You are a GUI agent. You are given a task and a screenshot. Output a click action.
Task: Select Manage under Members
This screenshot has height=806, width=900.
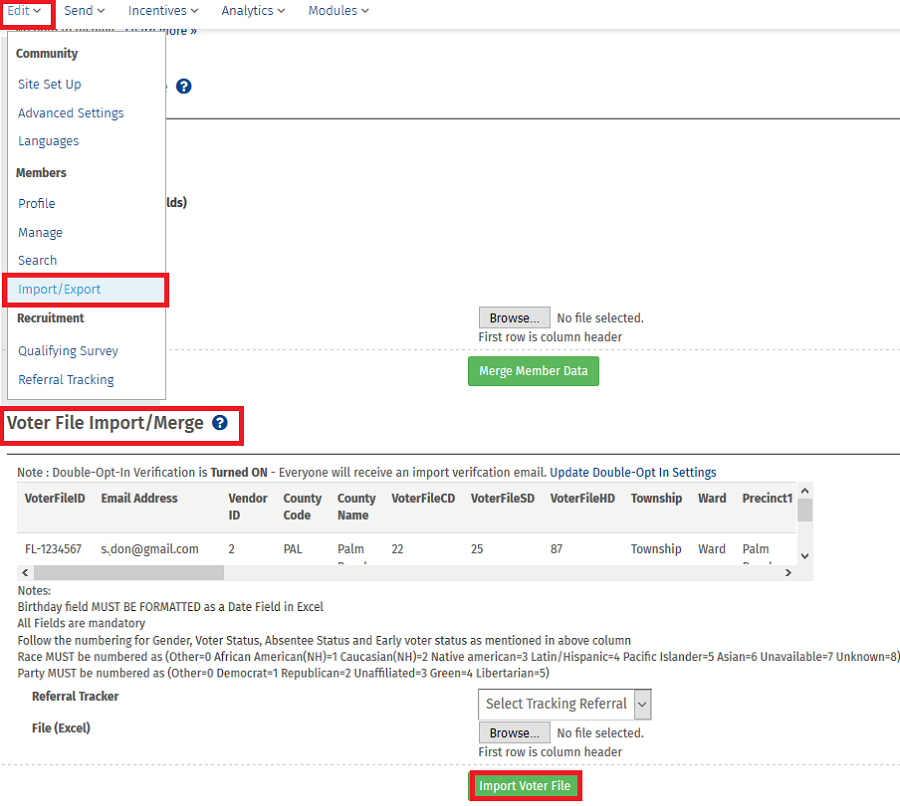pos(40,232)
